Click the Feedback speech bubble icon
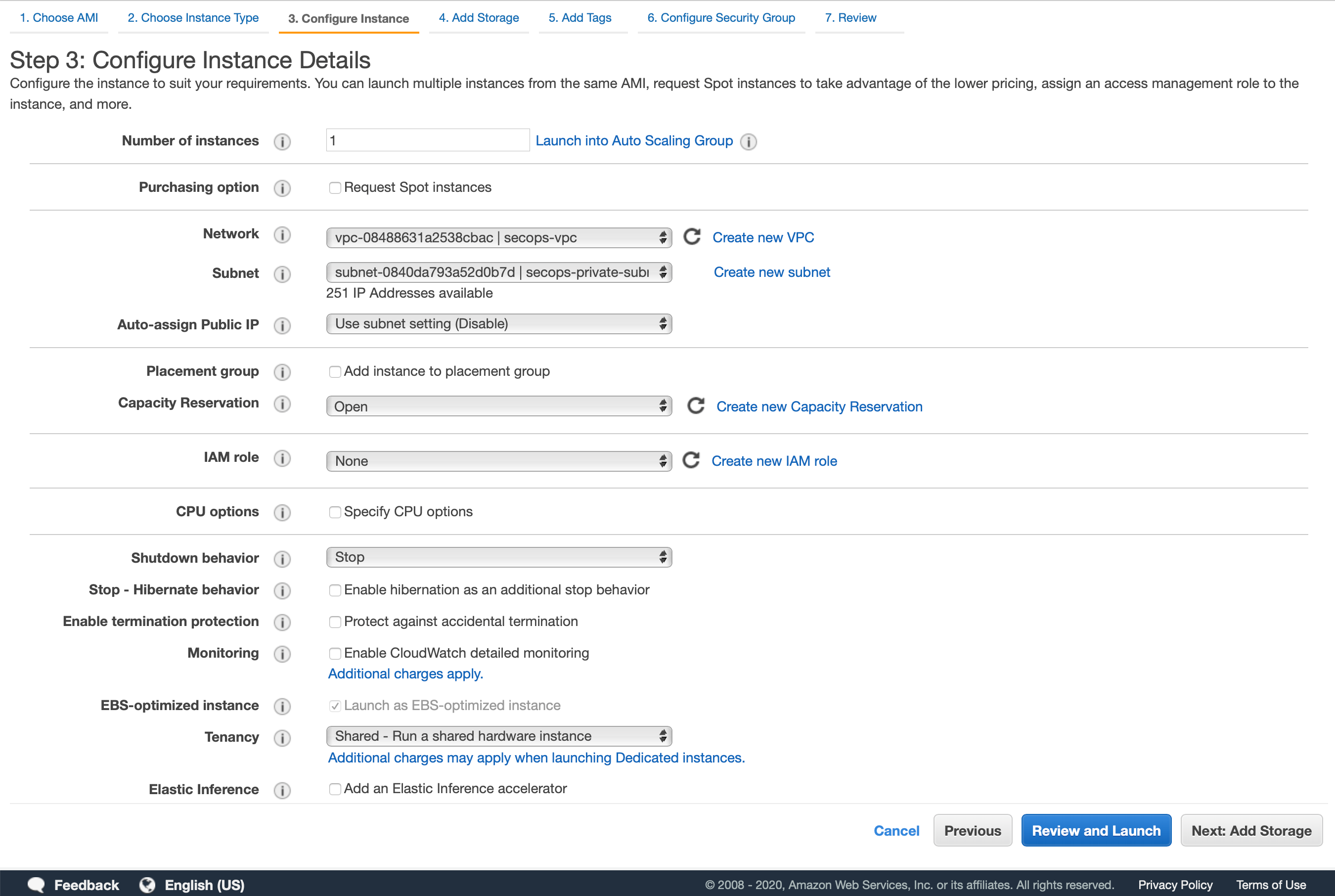Viewport: 1335px width, 896px height. (36, 884)
